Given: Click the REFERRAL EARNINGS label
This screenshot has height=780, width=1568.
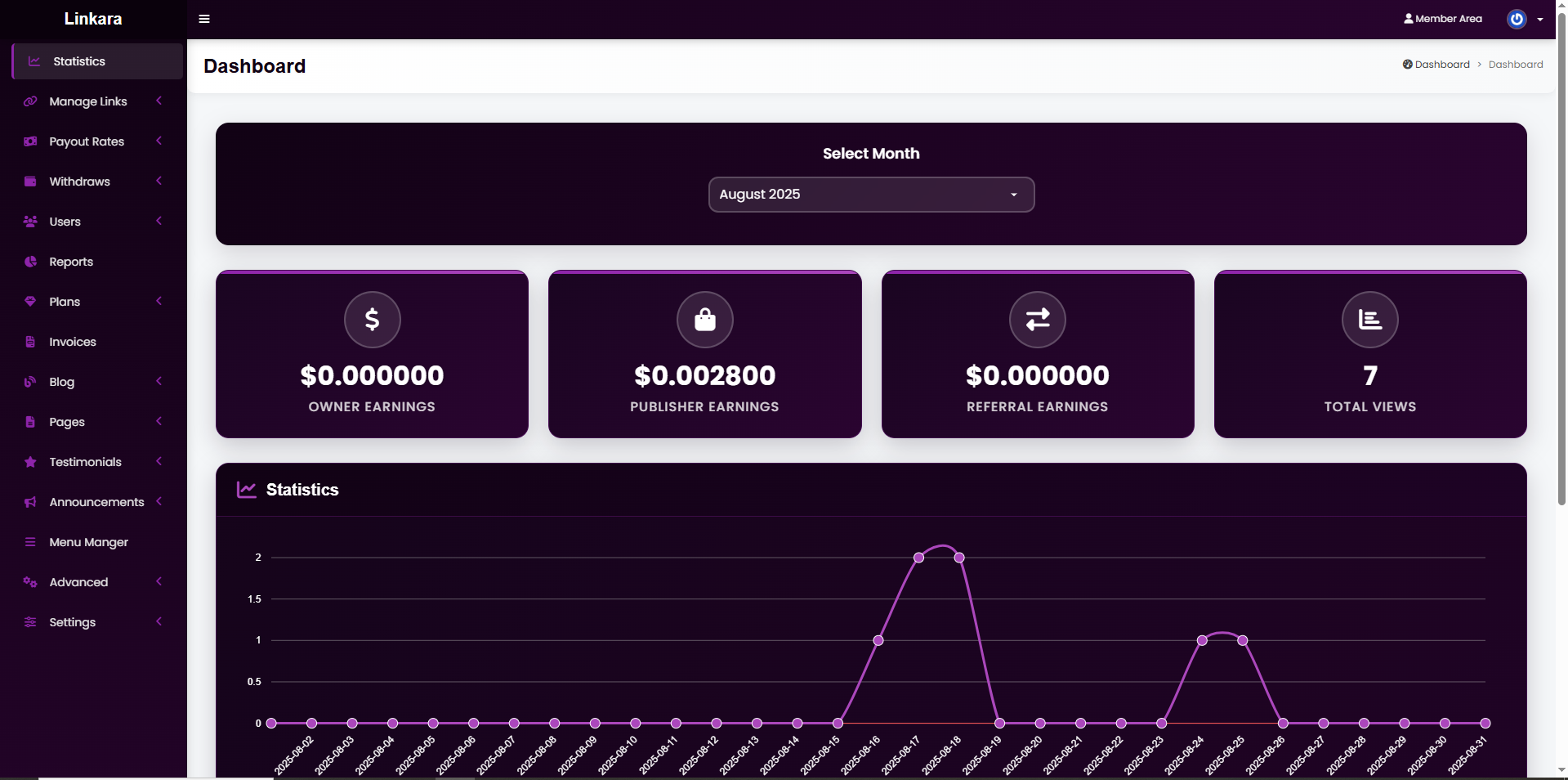Looking at the screenshot, I should [x=1038, y=406].
